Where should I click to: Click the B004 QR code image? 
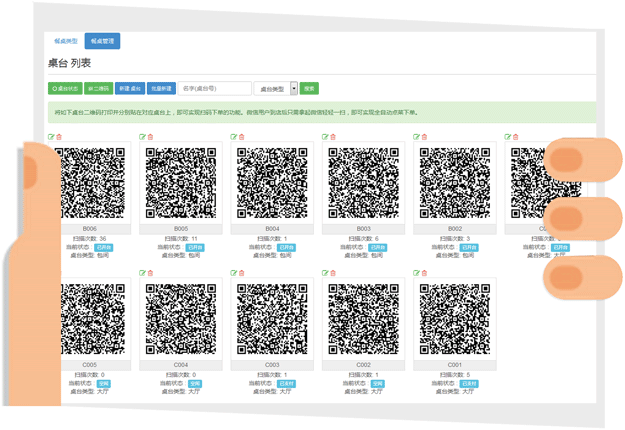(x=272, y=183)
